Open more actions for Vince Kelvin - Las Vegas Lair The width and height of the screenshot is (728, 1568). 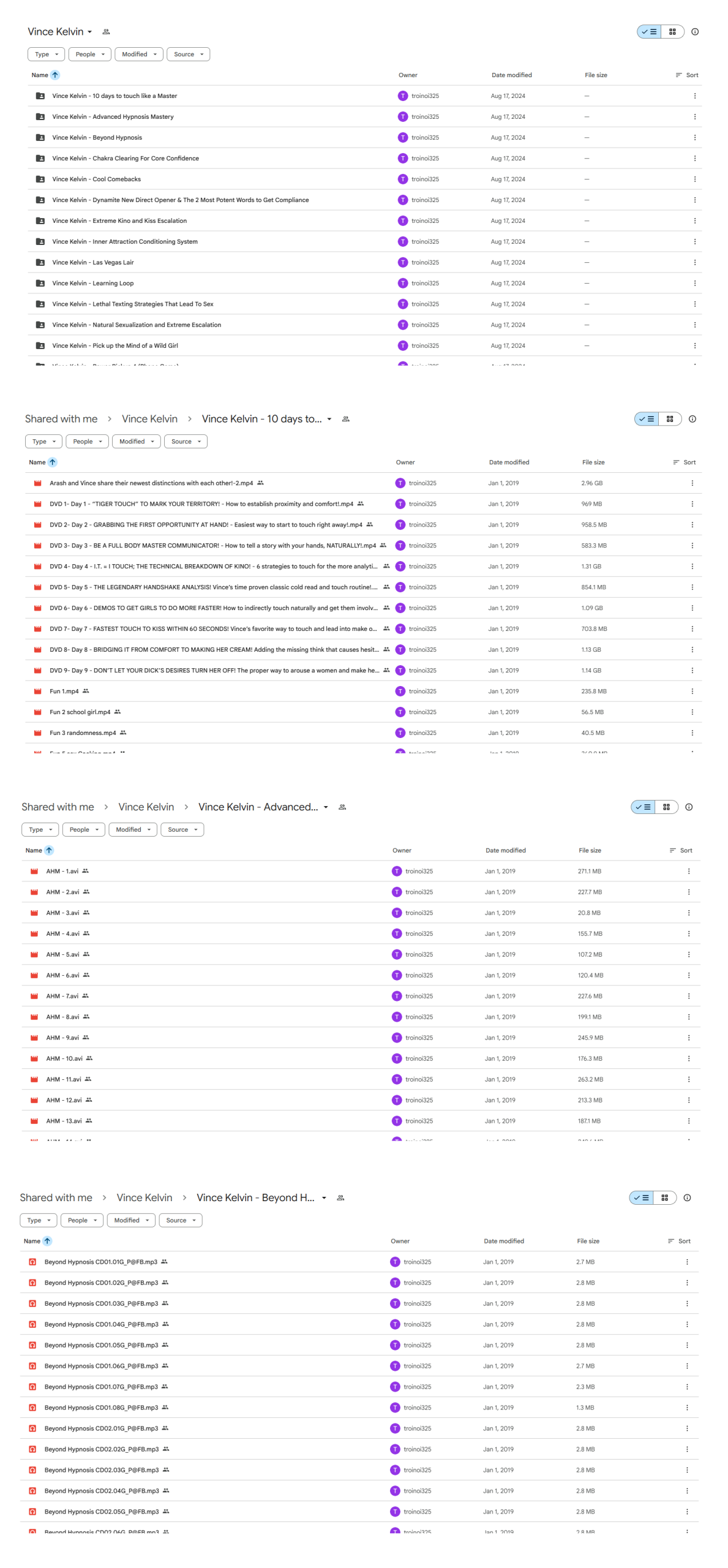[x=694, y=262]
